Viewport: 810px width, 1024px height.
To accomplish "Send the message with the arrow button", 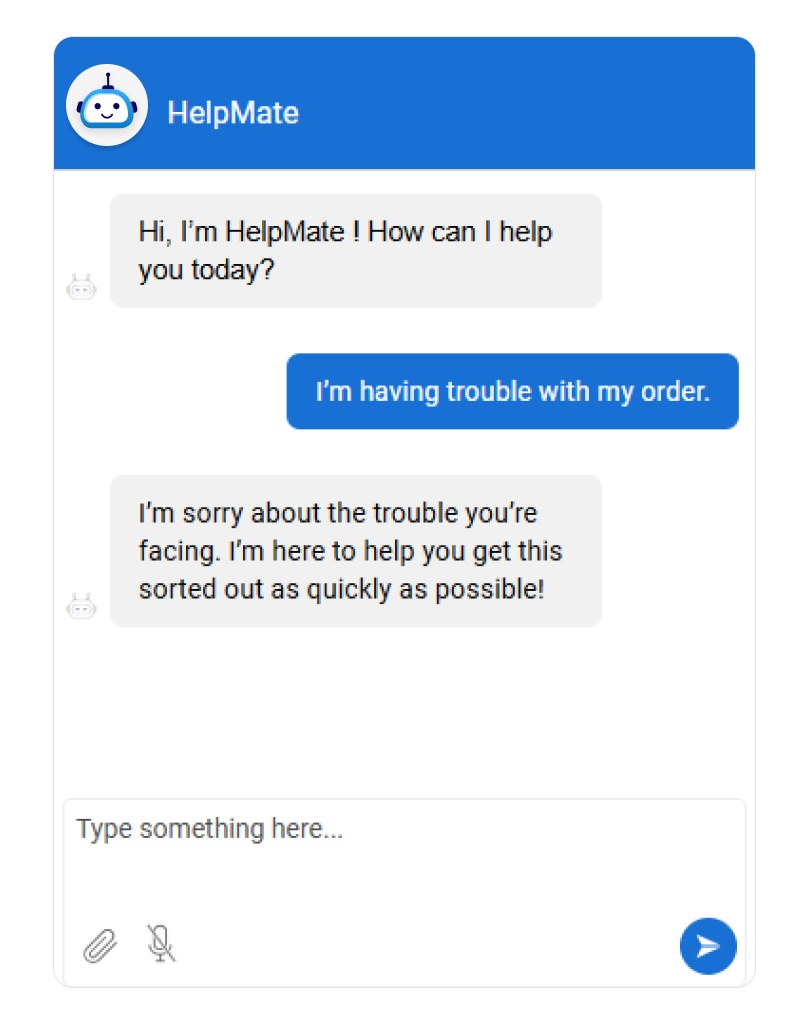I will click(708, 945).
